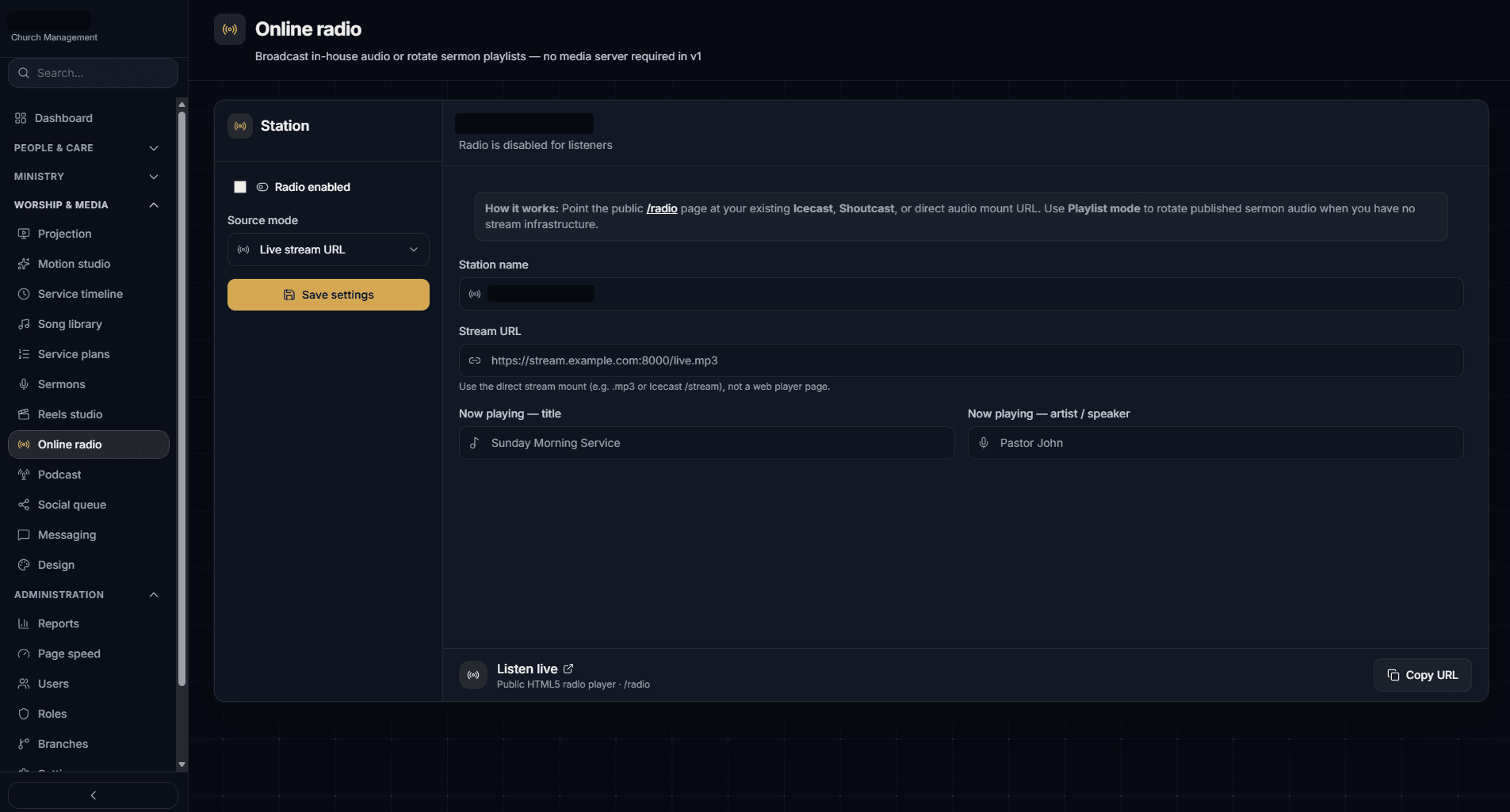Screen dimensions: 1510x812
Task: Click the Save settings button
Action: pyautogui.click(x=328, y=295)
